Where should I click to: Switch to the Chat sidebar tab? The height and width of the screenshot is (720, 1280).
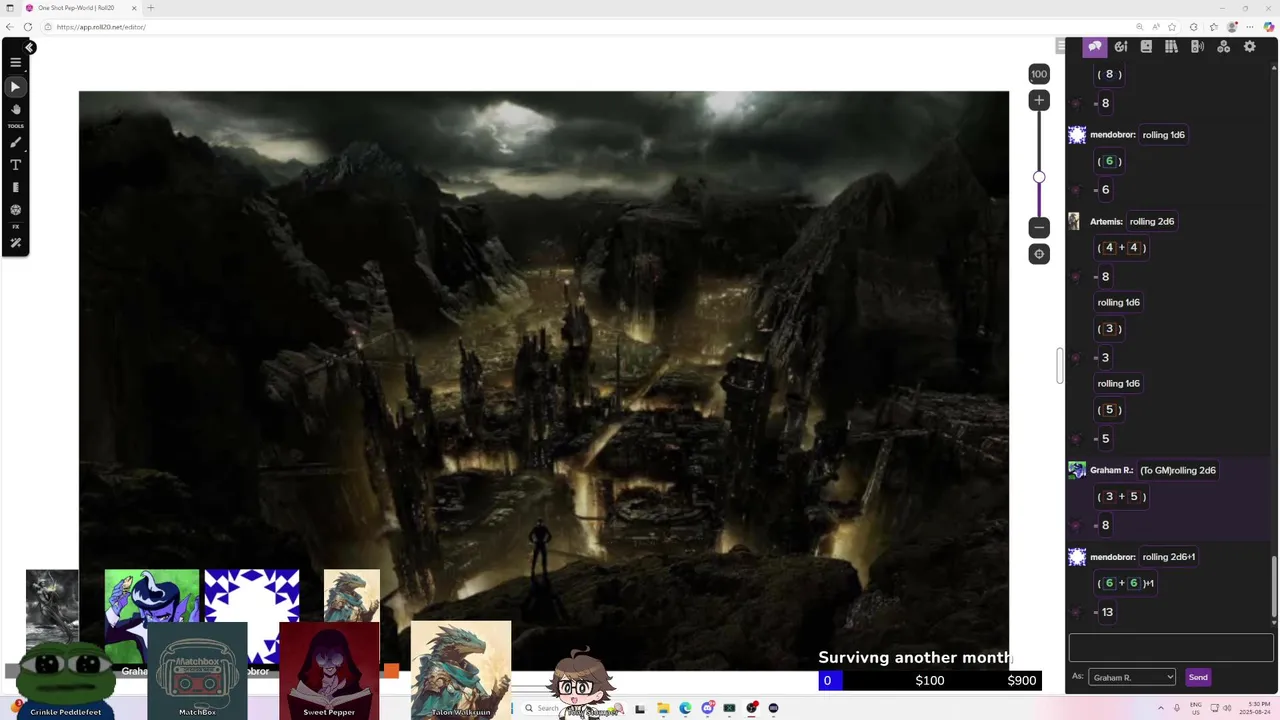click(x=1095, y=47)
